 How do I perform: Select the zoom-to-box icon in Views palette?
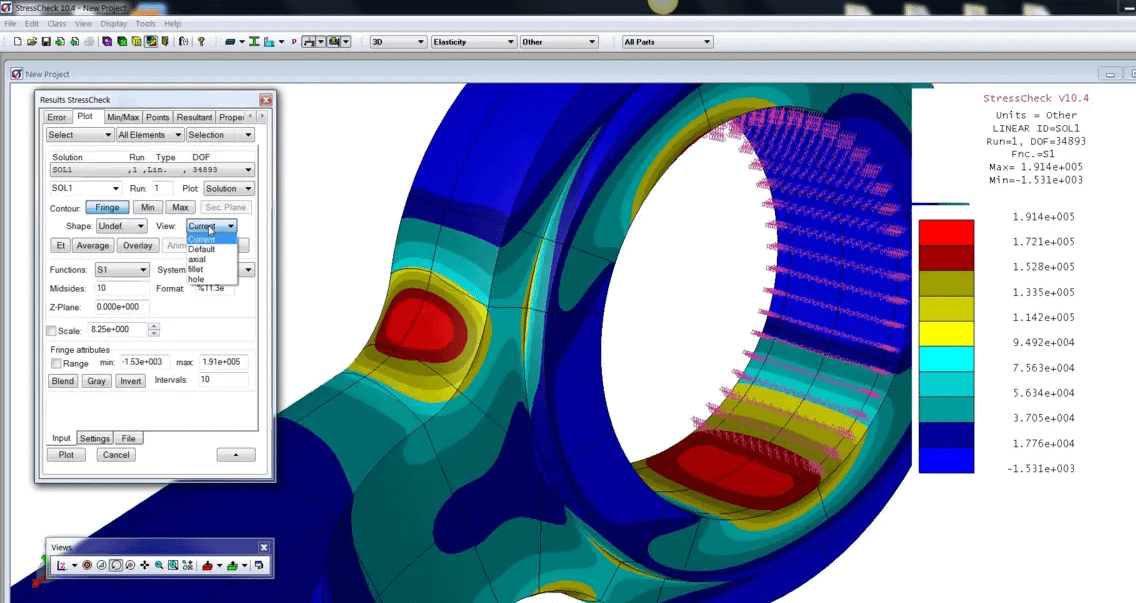173,567
